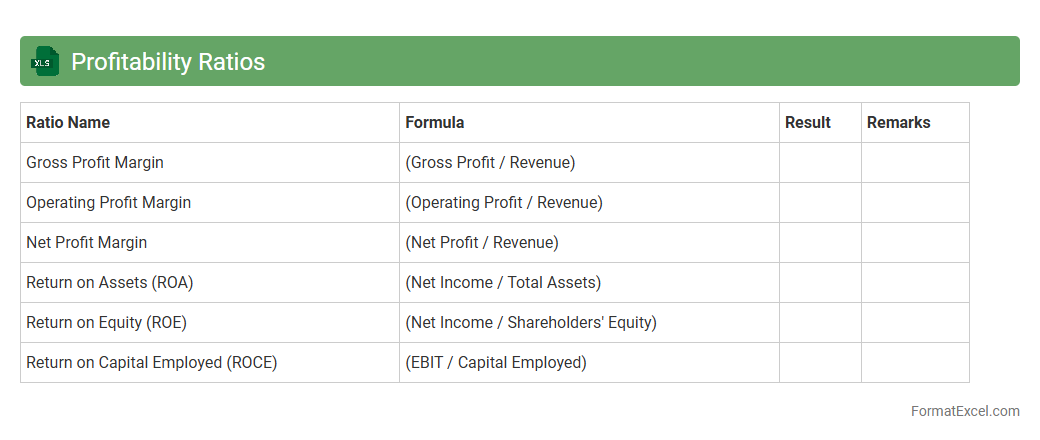The width and height of the screenshot is (1040, 440).
Task: Select the Result column header
Action: [x=808, y=123]
